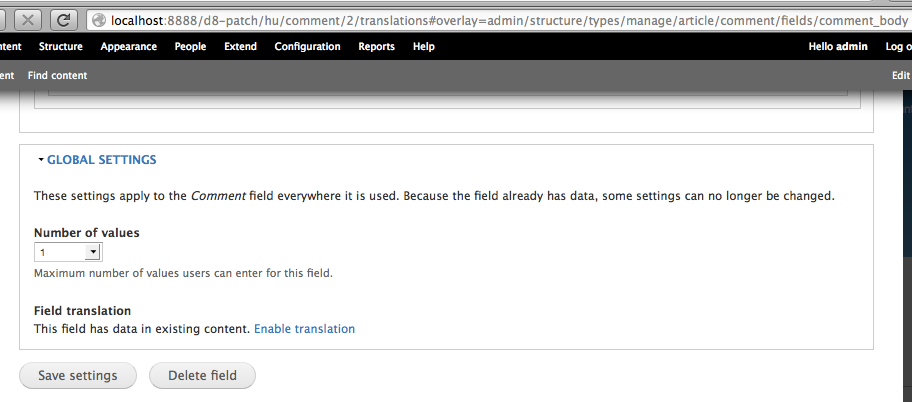The height and width of the screenshot is (402, 912).
Task: Go to the People menu
Action: [190, 47]
